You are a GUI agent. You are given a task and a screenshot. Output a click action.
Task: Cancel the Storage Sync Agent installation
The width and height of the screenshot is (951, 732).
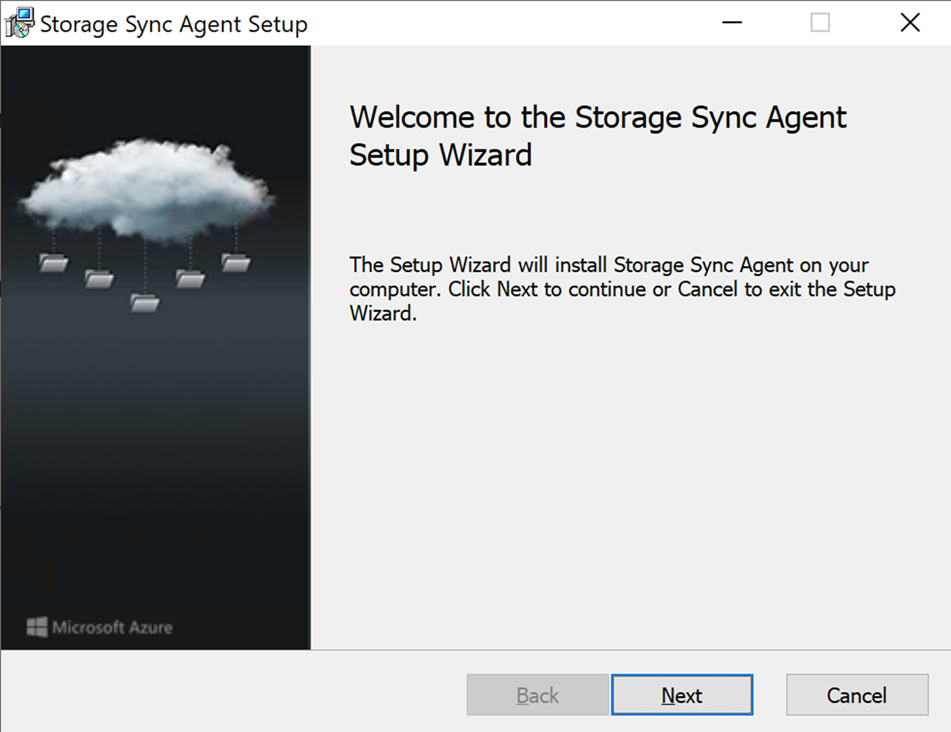pos(856,695)
